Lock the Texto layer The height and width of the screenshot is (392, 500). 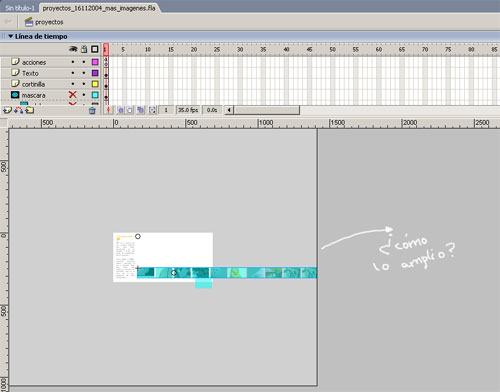coord(84,73)
